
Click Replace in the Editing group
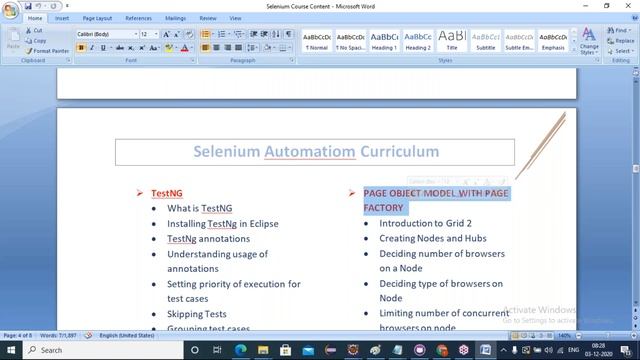[620, 41]
